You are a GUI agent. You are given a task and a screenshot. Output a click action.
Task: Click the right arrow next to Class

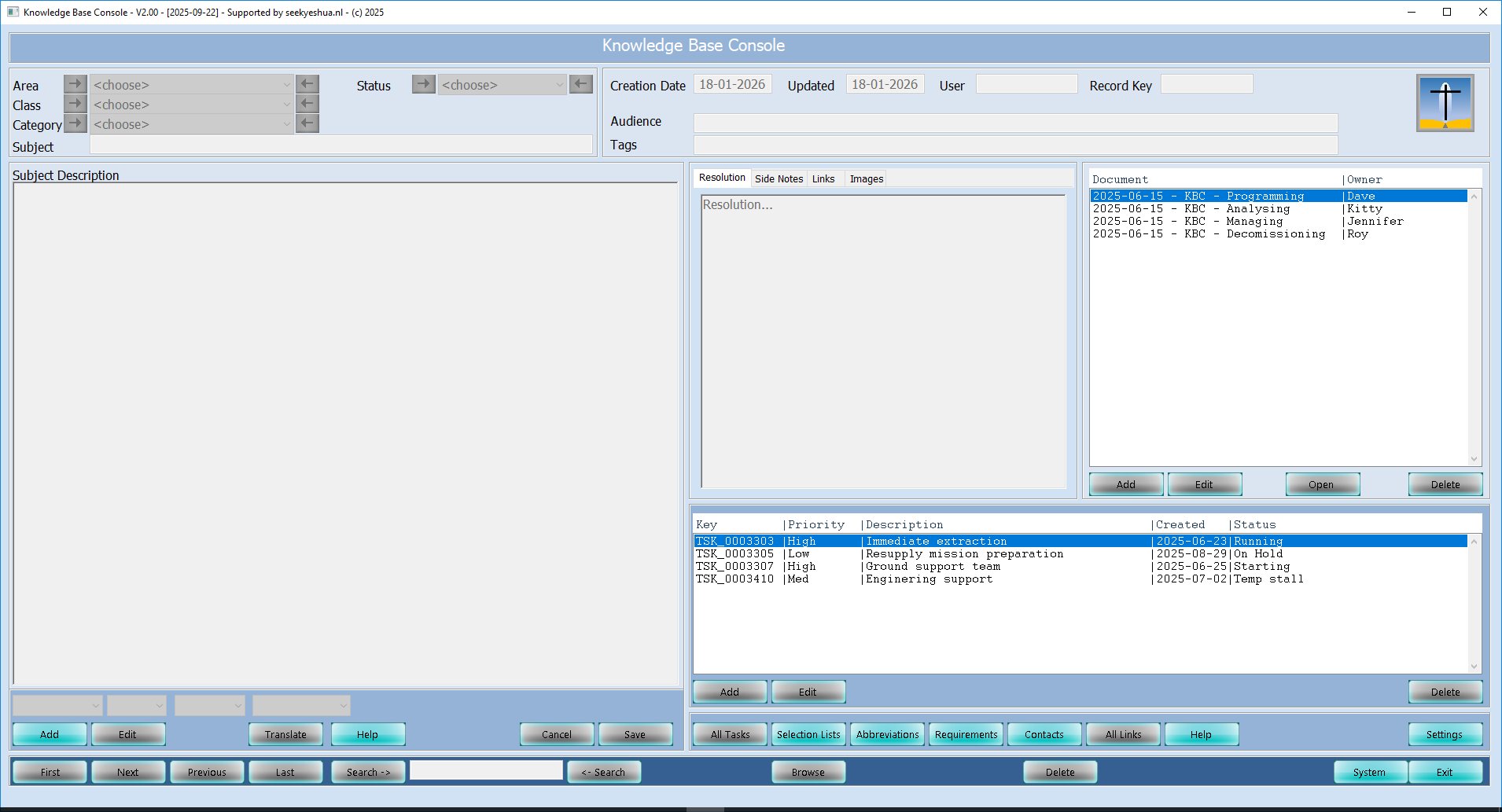75,103
